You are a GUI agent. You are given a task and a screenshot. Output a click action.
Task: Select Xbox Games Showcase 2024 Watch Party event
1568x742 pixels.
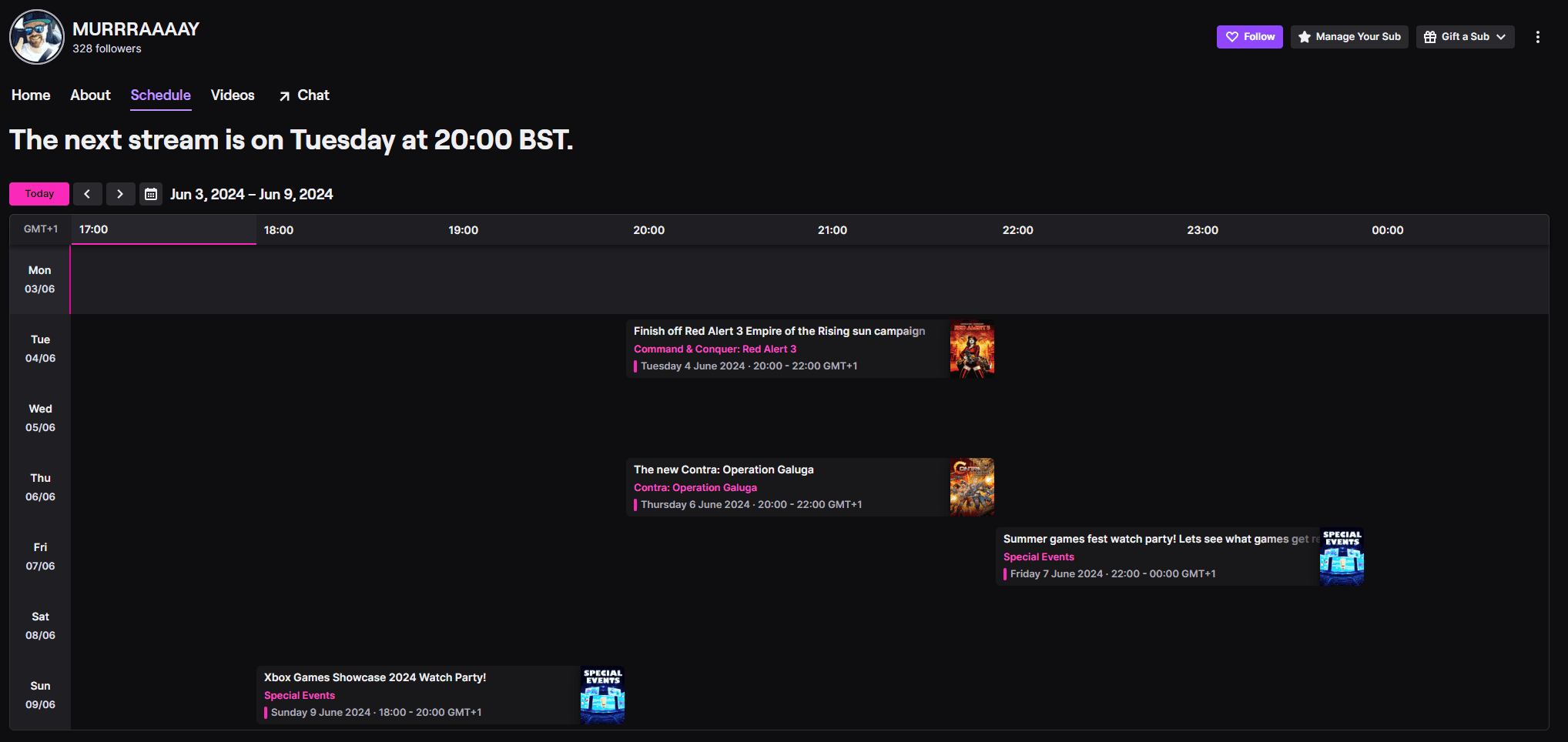[375, 677]
